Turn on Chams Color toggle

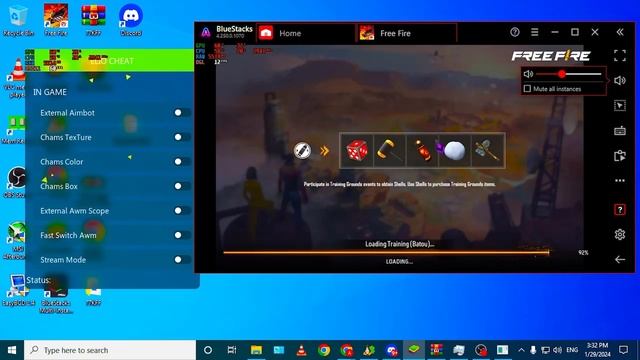pyautogui.click(x=182, y=162)
